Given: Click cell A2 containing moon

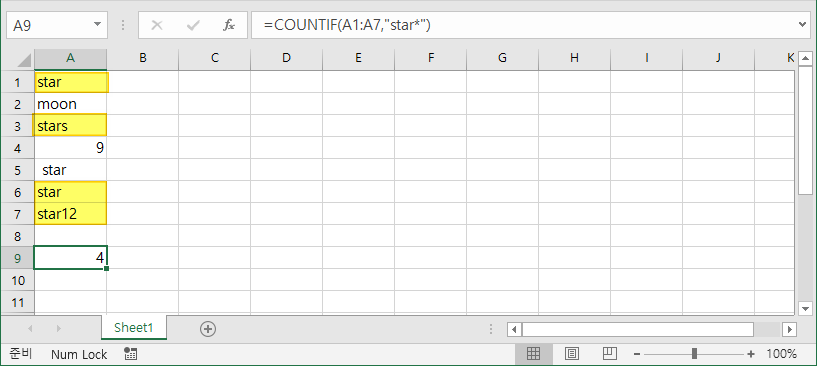Looking at the screenshot, I should (x=71, y=104).
